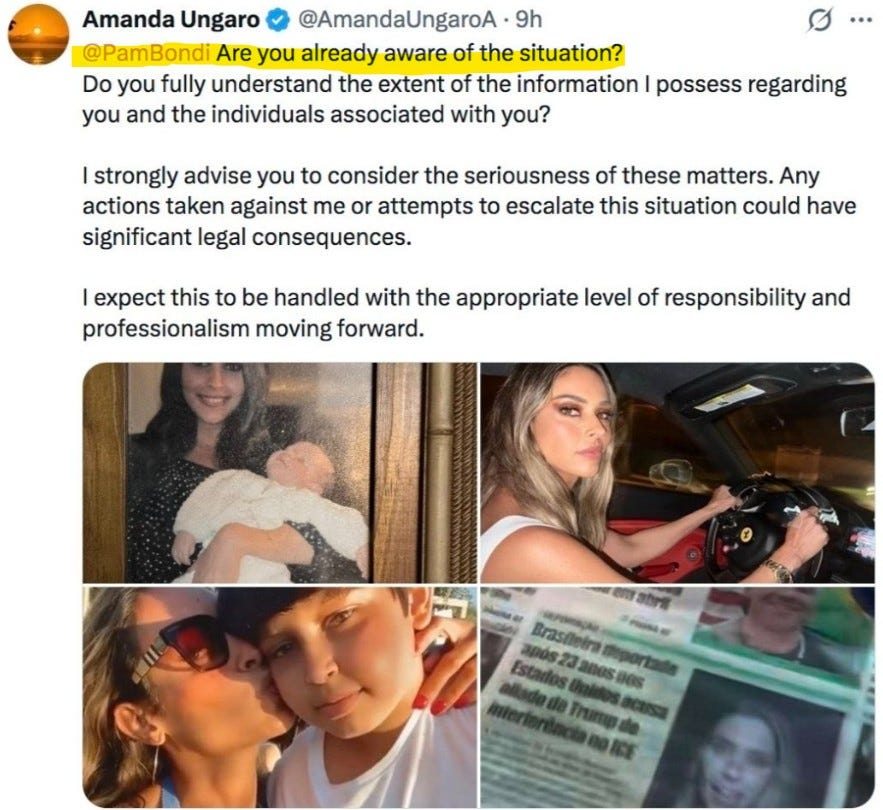The width and height of the screenshot is (883, 810).
Task: Open the framed photo of woman holding baby
Action: point(280,473)
